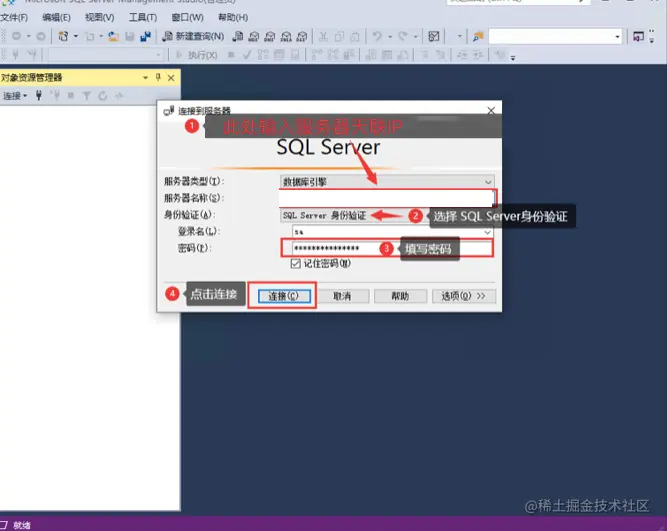Open the SQL editor toolbar options arrow
Viewport: 667px width, 531px height.
[513, 58]
